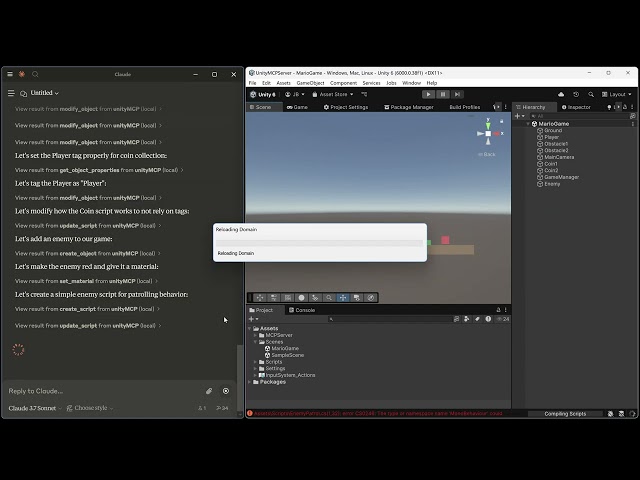The image size is (640, 480).
Task: Open the Window menu in Unity
Action: click(411, 83)
